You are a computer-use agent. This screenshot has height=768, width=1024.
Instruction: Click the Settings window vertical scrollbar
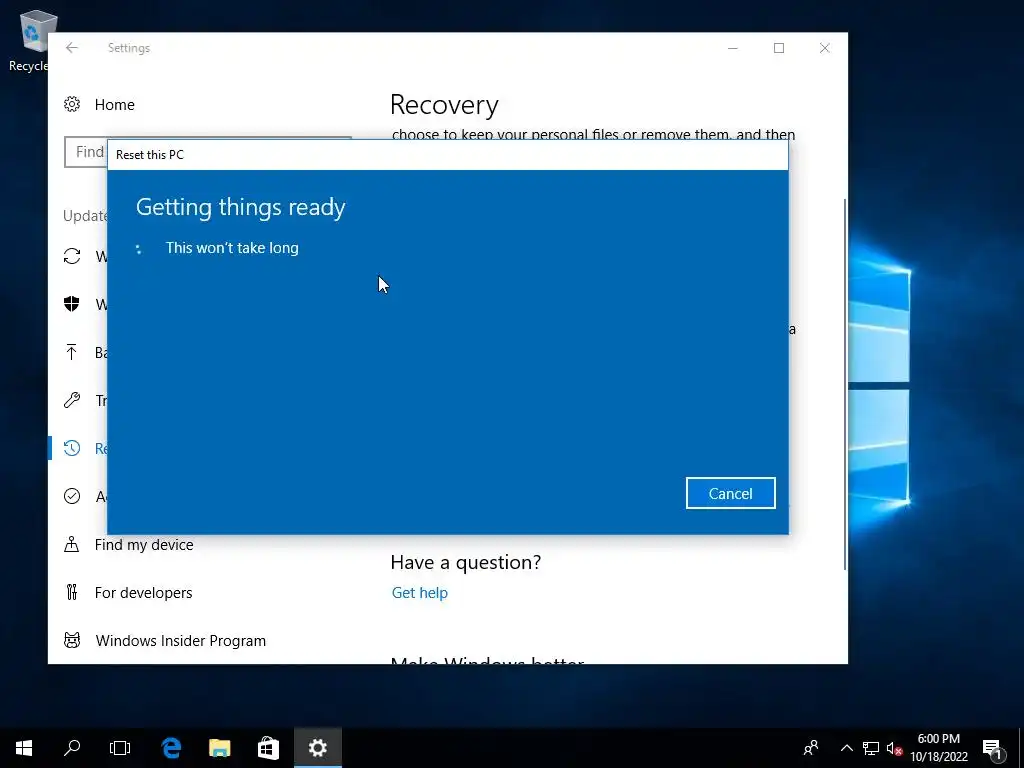click(845, 384)
